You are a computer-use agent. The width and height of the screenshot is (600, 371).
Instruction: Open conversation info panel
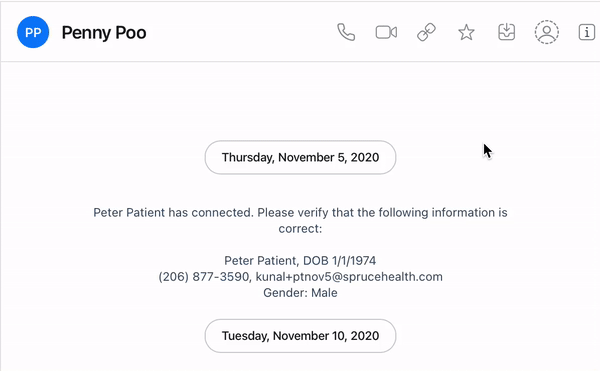tap(587, 32)
